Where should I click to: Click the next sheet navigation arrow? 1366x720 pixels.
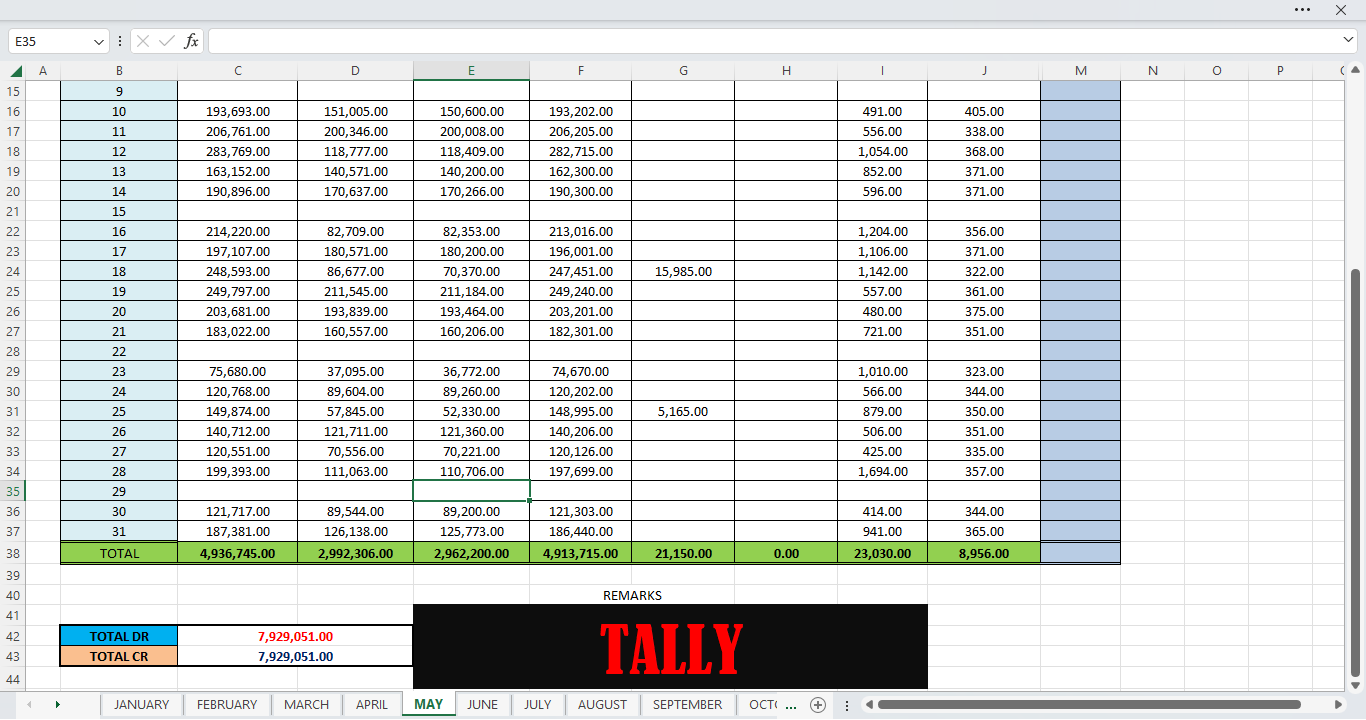(x=57, y=704)
